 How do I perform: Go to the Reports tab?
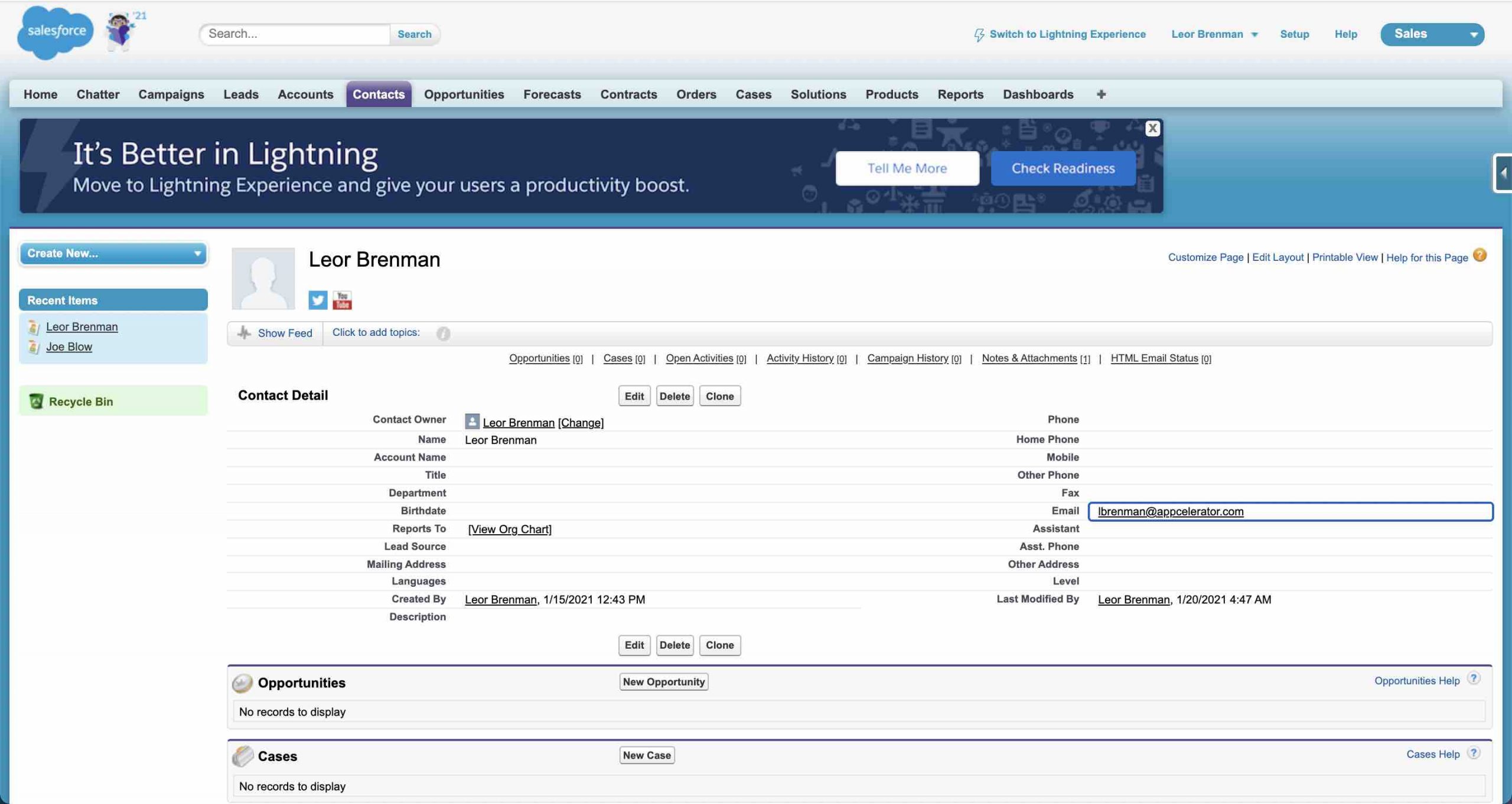[960, 94]
